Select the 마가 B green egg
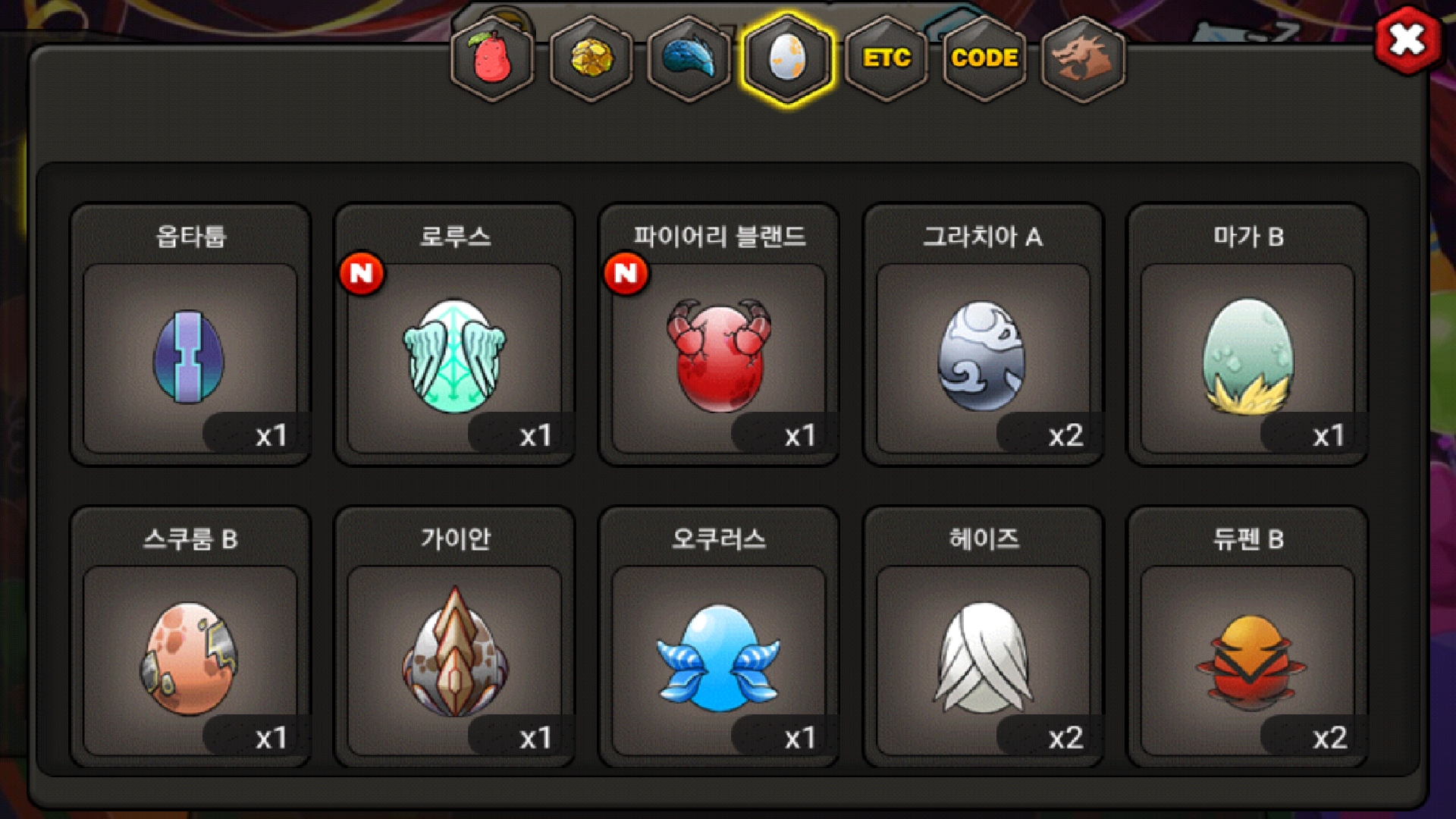Screen dimensions: 1456x819 click(1247, 334)
